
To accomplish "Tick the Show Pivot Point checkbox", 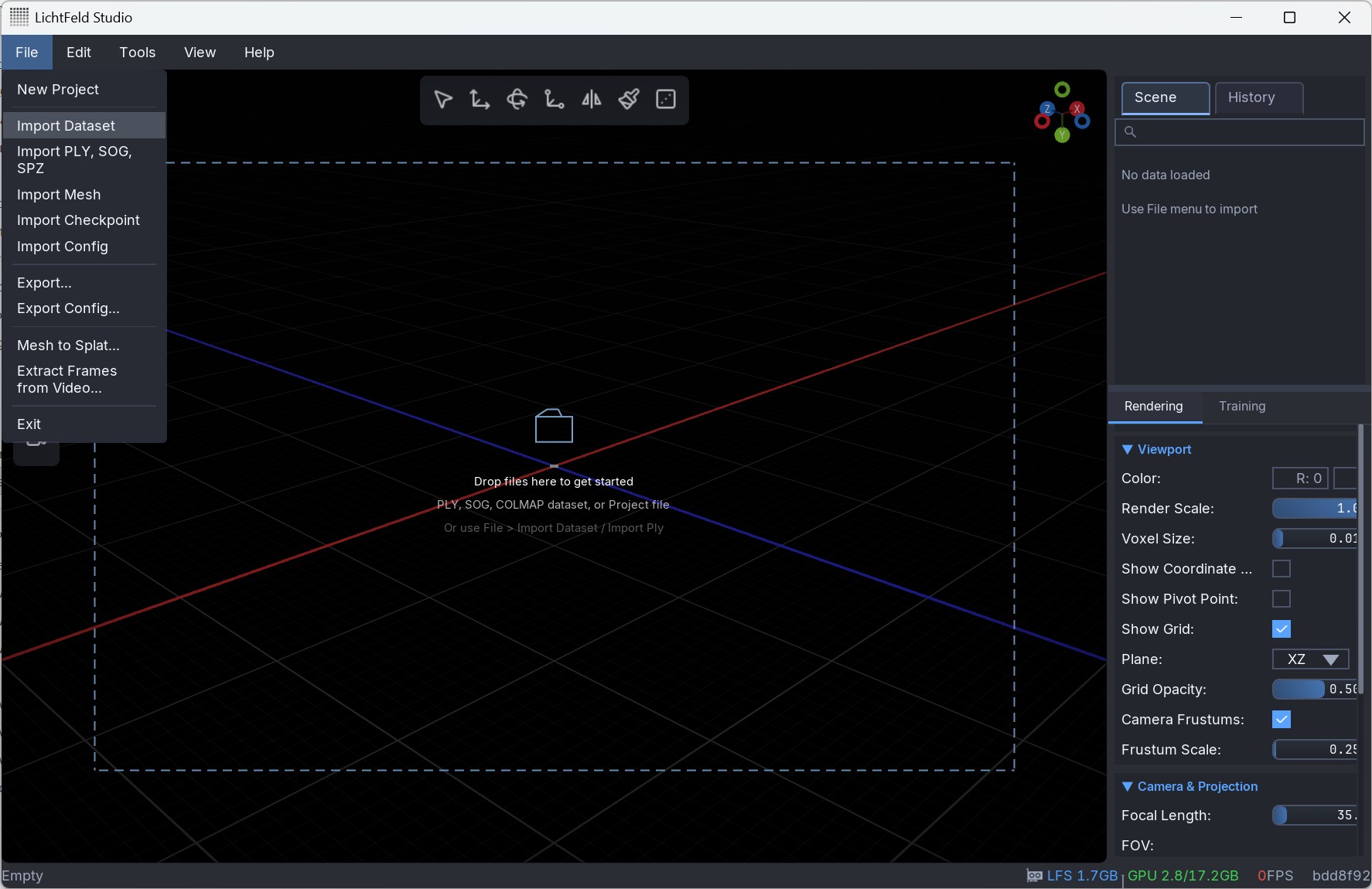I will tap(1281, 599).
